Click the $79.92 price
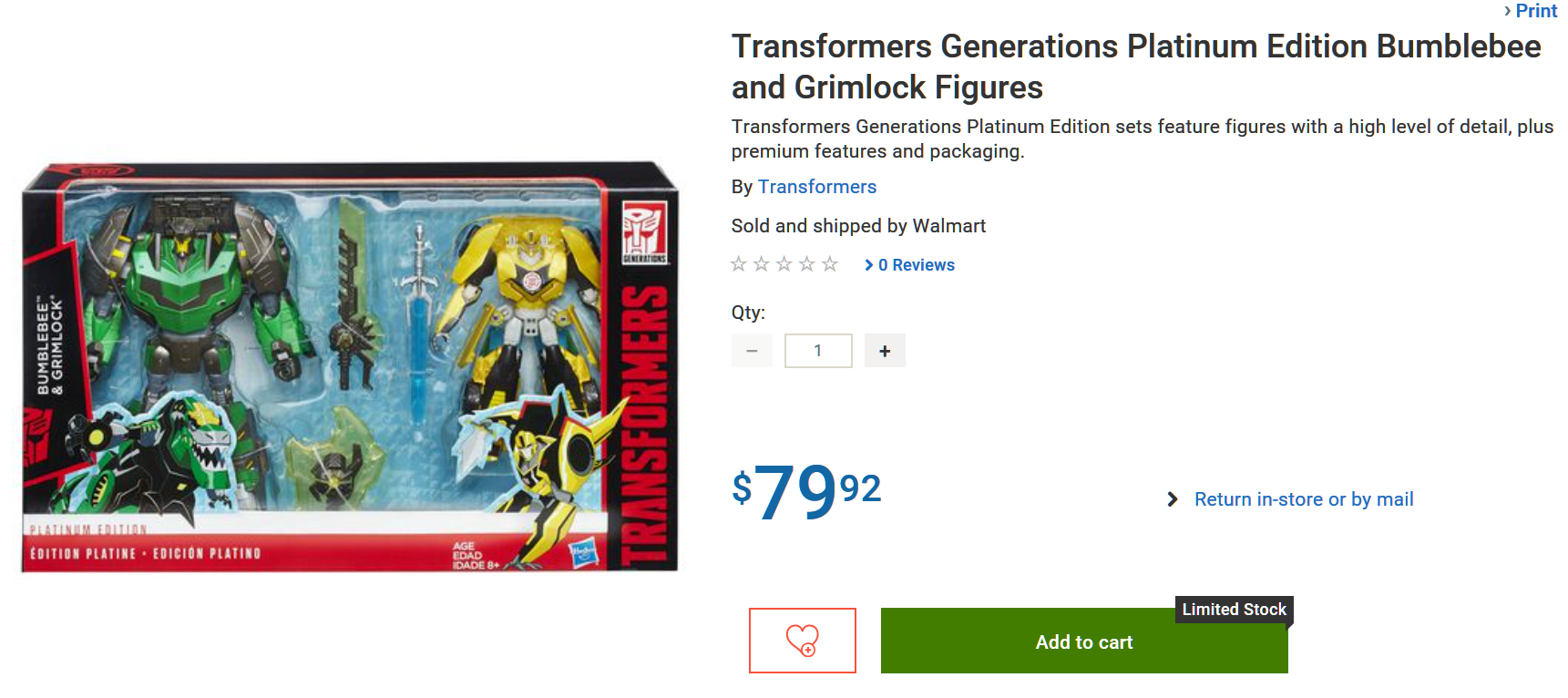Image resolution: width=1568 pixels, height=698 pixels. click(x=806, y=491)
